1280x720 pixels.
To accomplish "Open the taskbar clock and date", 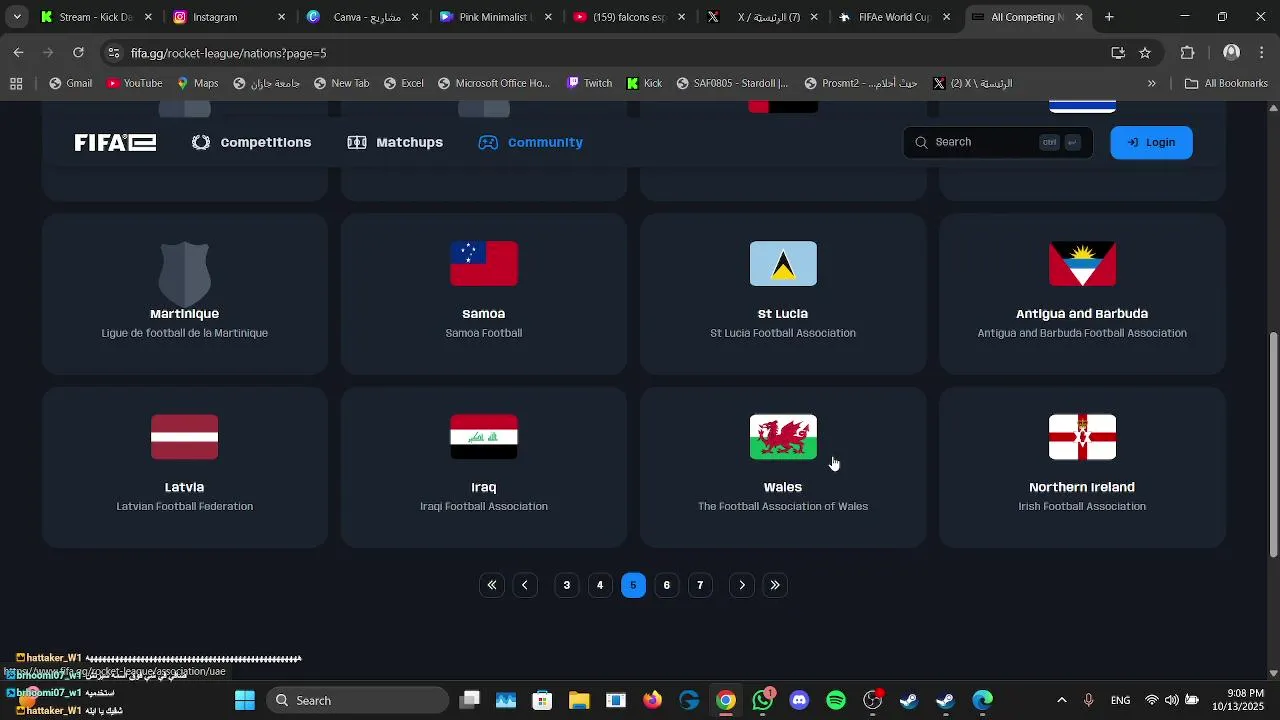I will pos(1238,700).
